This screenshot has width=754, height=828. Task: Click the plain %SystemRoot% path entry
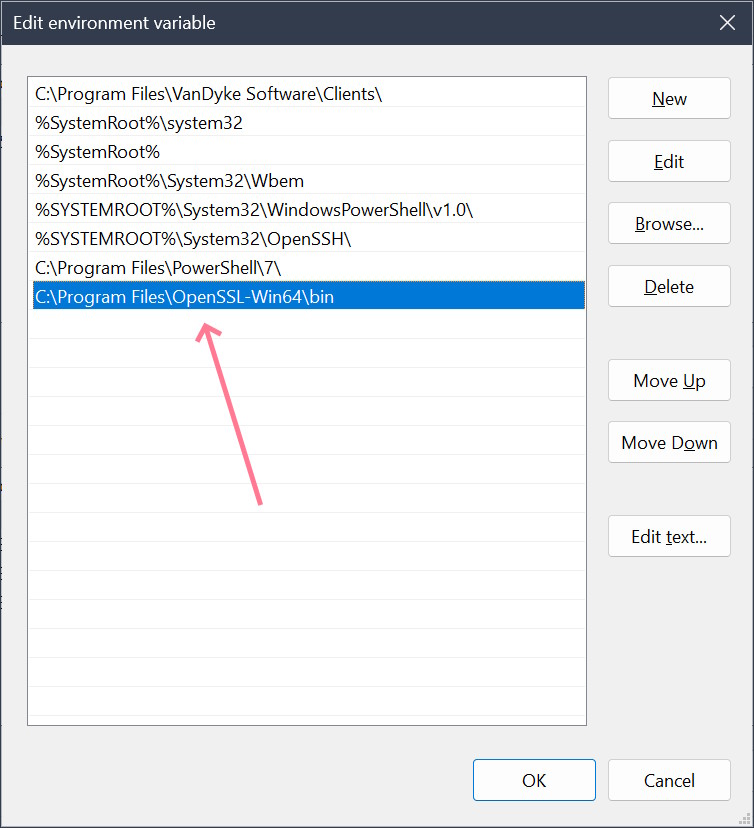[98, 152]
